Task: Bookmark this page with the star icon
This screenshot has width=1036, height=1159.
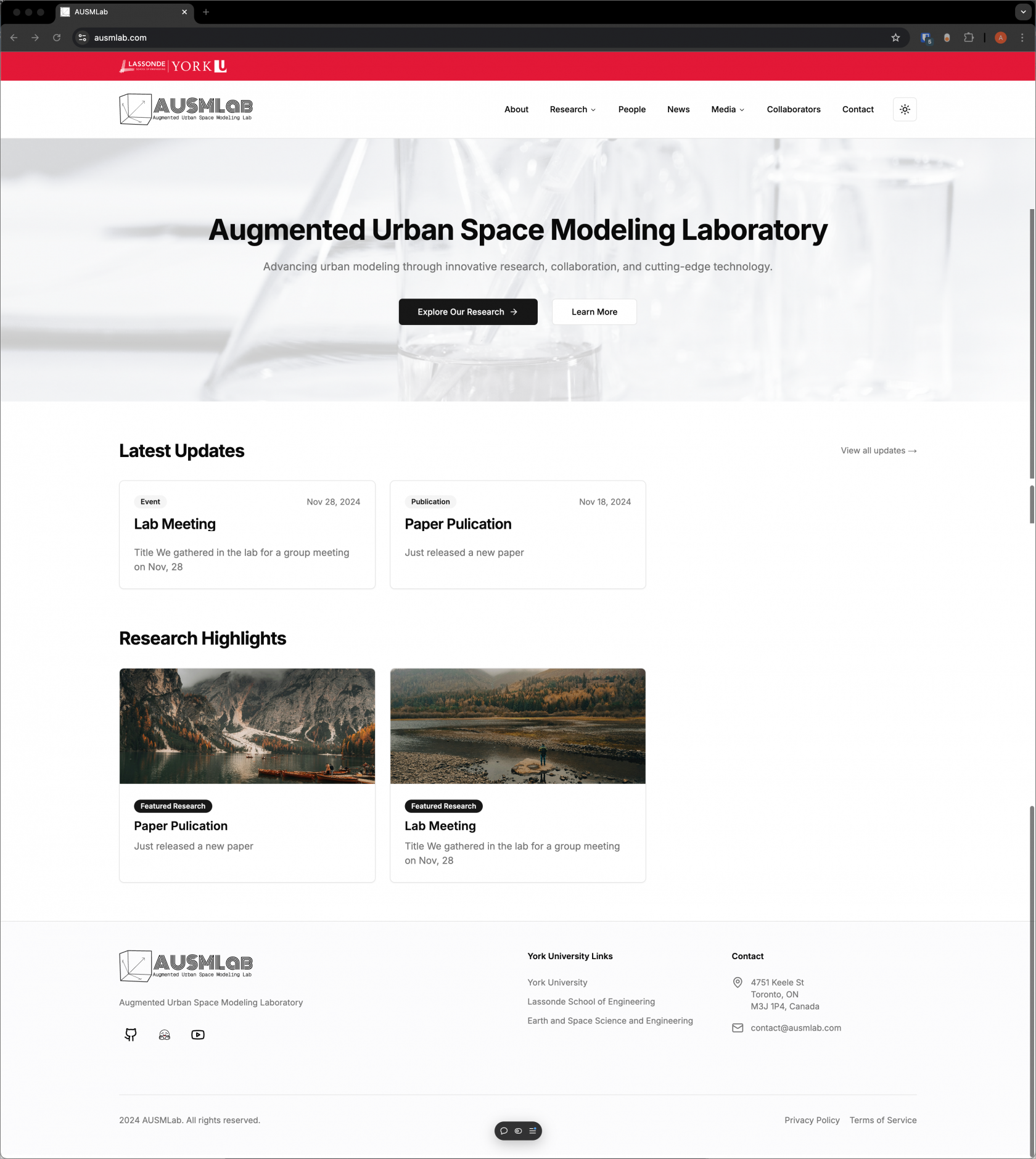Action: coord(895,38)
